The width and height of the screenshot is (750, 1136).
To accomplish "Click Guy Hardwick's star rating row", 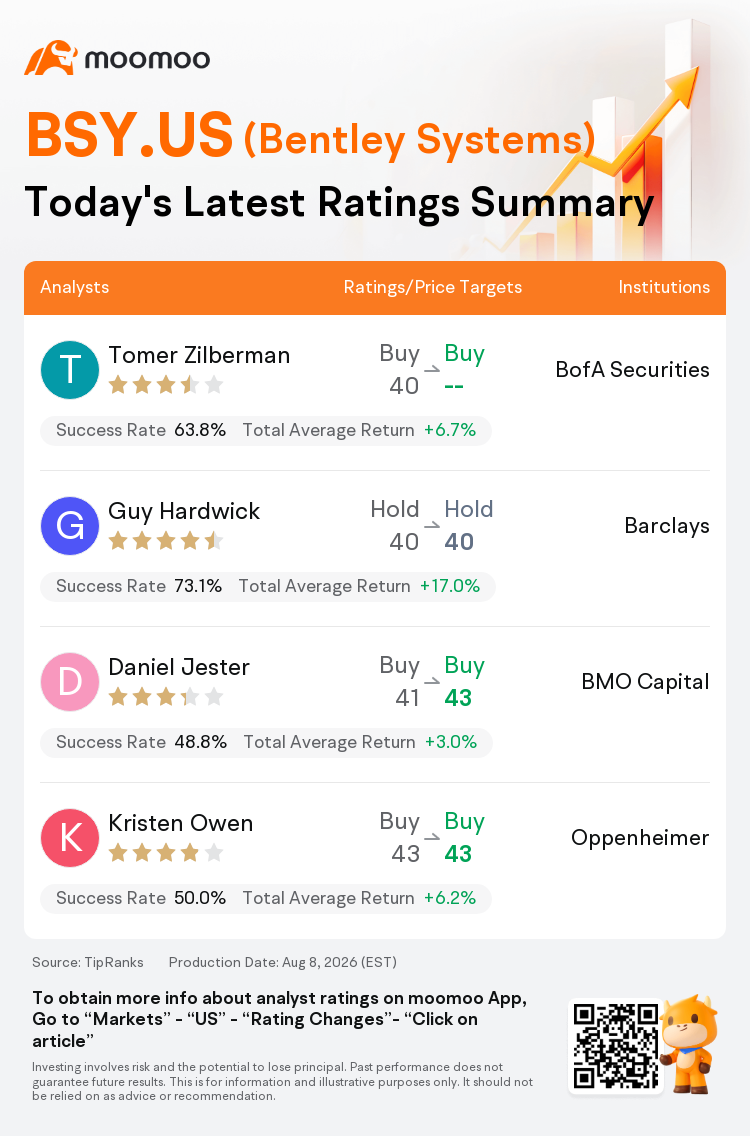I will tap(165, 540).
